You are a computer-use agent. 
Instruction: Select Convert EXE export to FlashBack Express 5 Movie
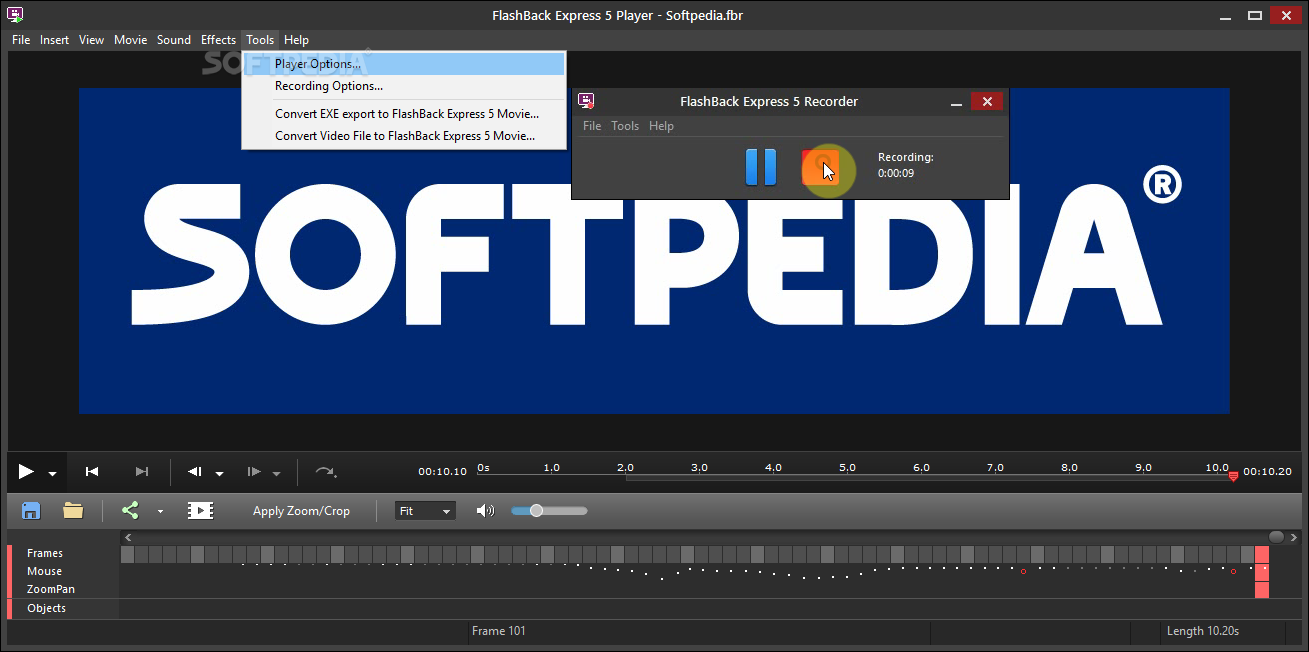[x=404, y=114]
